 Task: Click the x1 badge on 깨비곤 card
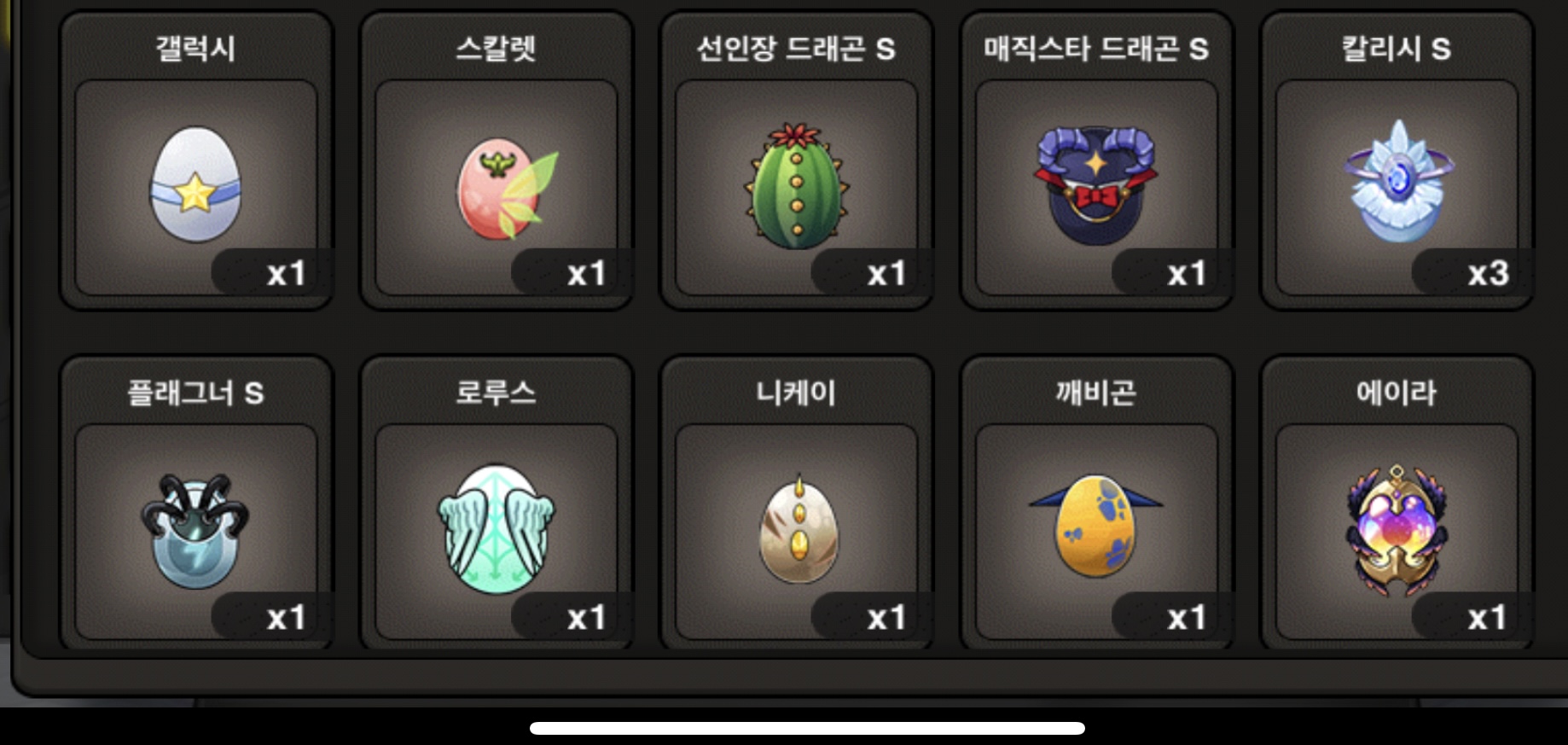(1173, 616)
